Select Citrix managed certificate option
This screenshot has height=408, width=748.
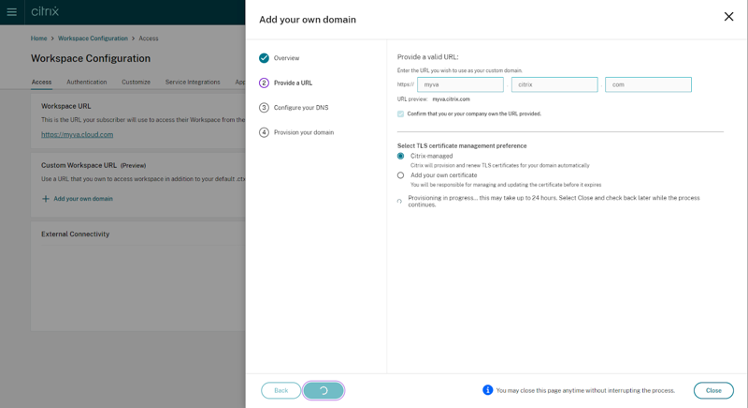coord(401,156)
